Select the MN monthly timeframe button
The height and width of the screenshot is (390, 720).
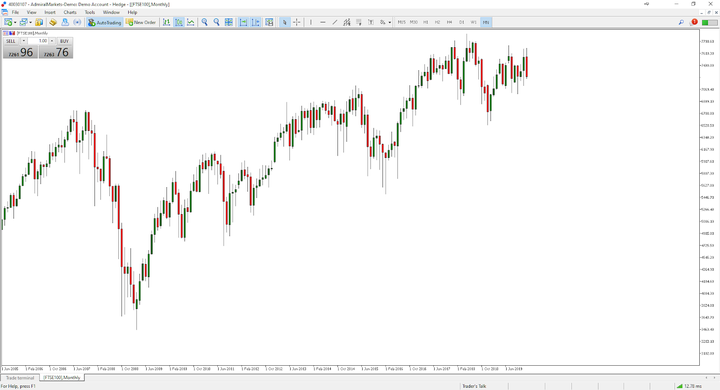[x=486, y=22]
